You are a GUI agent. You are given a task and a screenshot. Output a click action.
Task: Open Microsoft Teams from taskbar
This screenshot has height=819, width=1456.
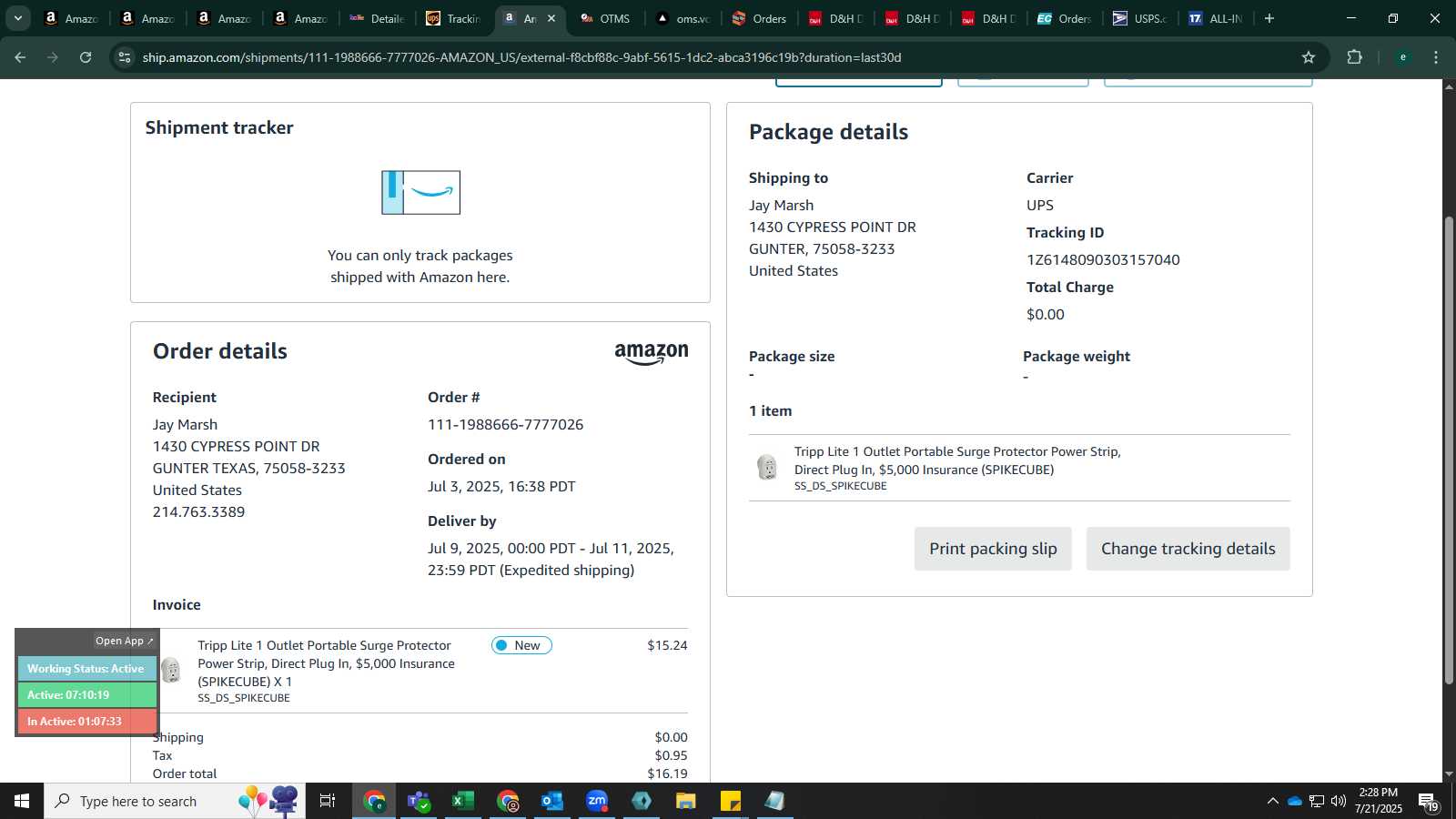click(419, 801)
